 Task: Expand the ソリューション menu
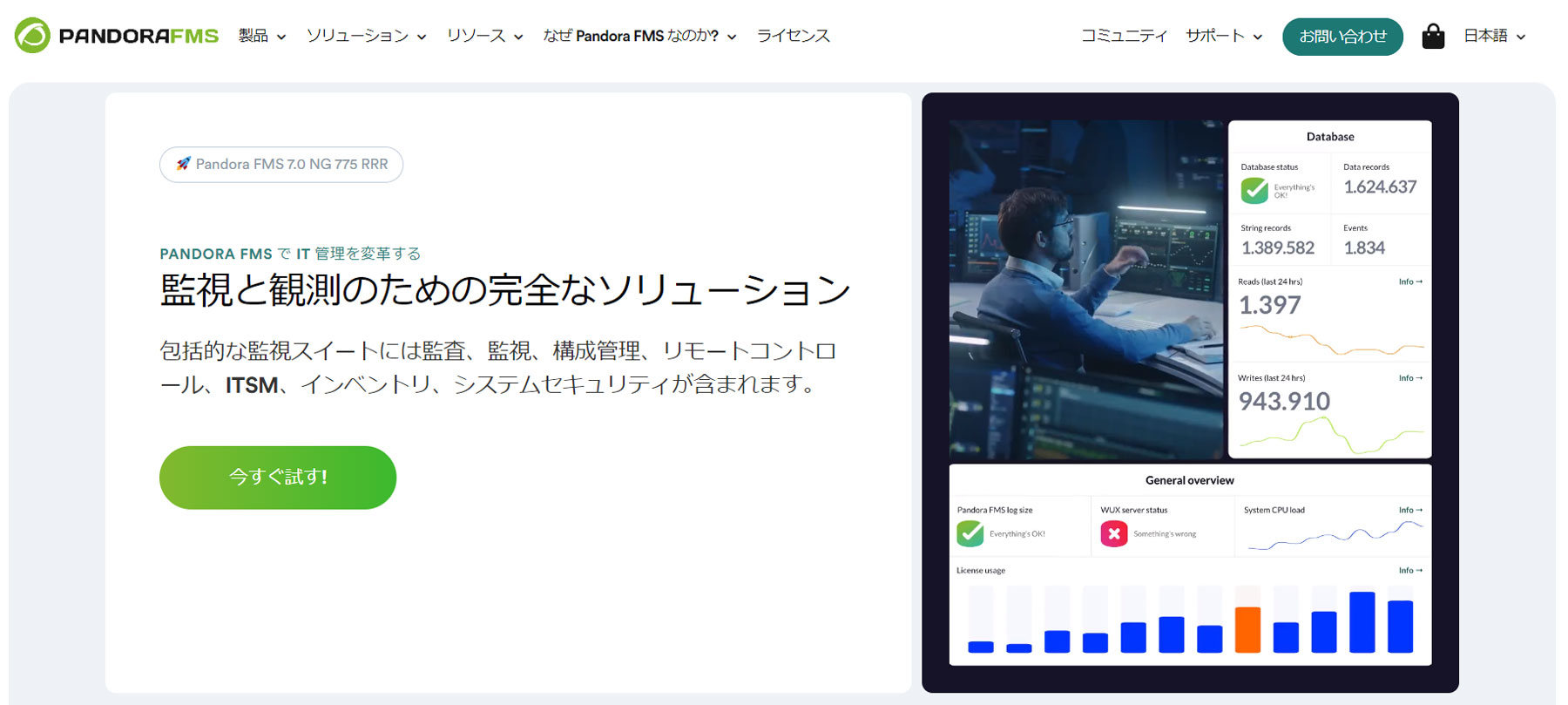coord(366,36)
